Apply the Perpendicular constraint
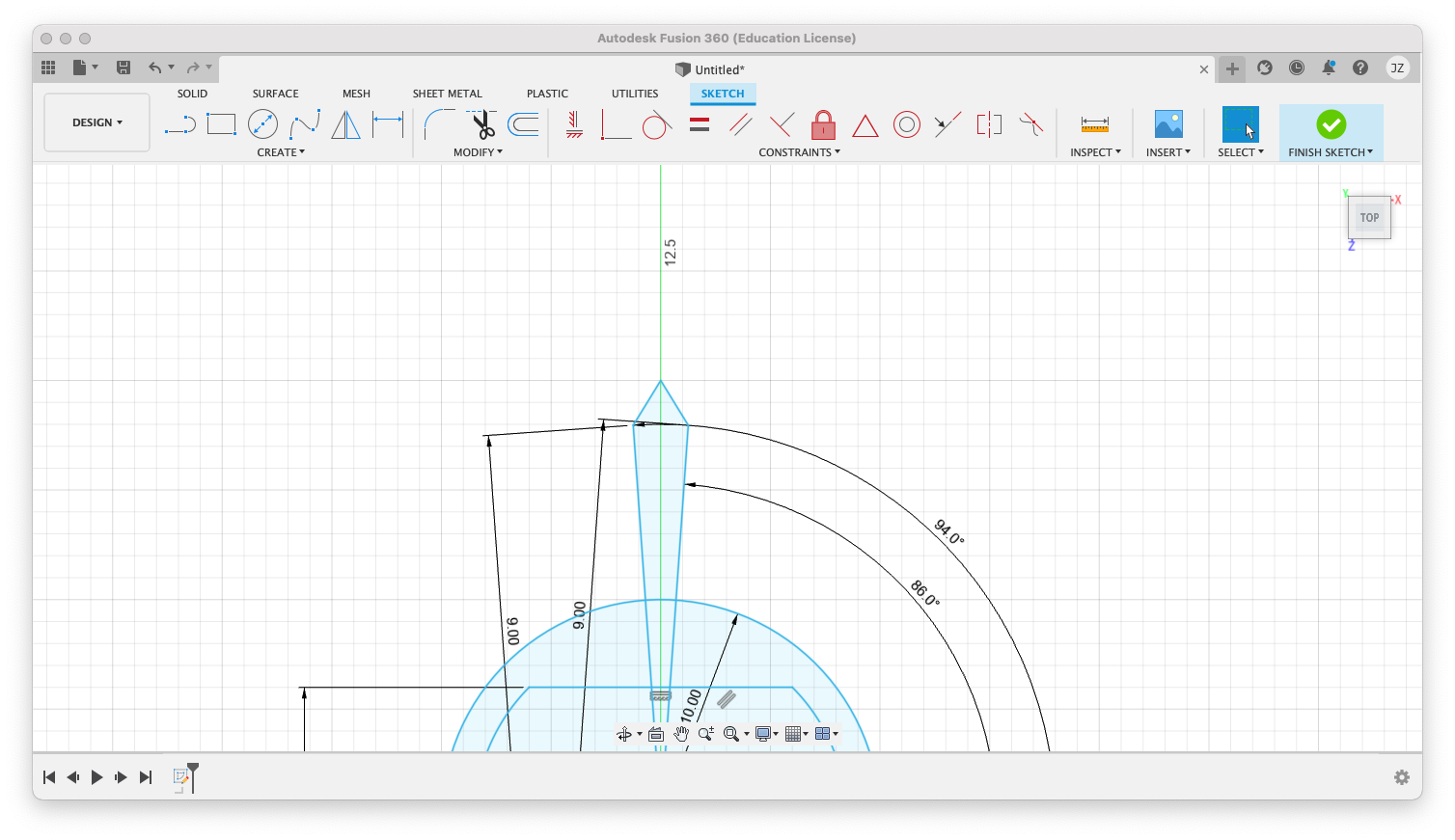The height and width of the screenshot is (840, 1455). pos(782,124)
